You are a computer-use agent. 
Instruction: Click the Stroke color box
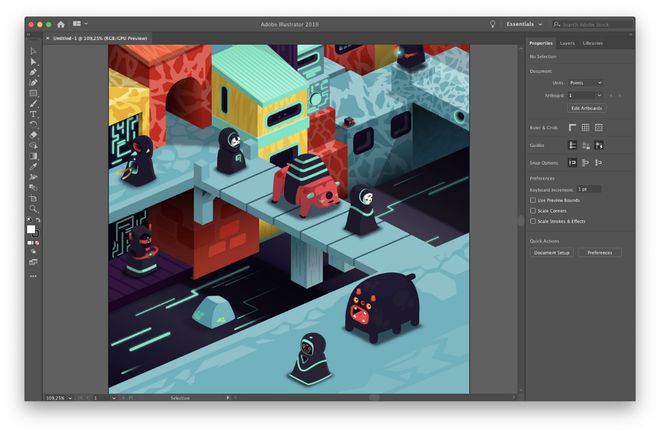tap(36, 234)
